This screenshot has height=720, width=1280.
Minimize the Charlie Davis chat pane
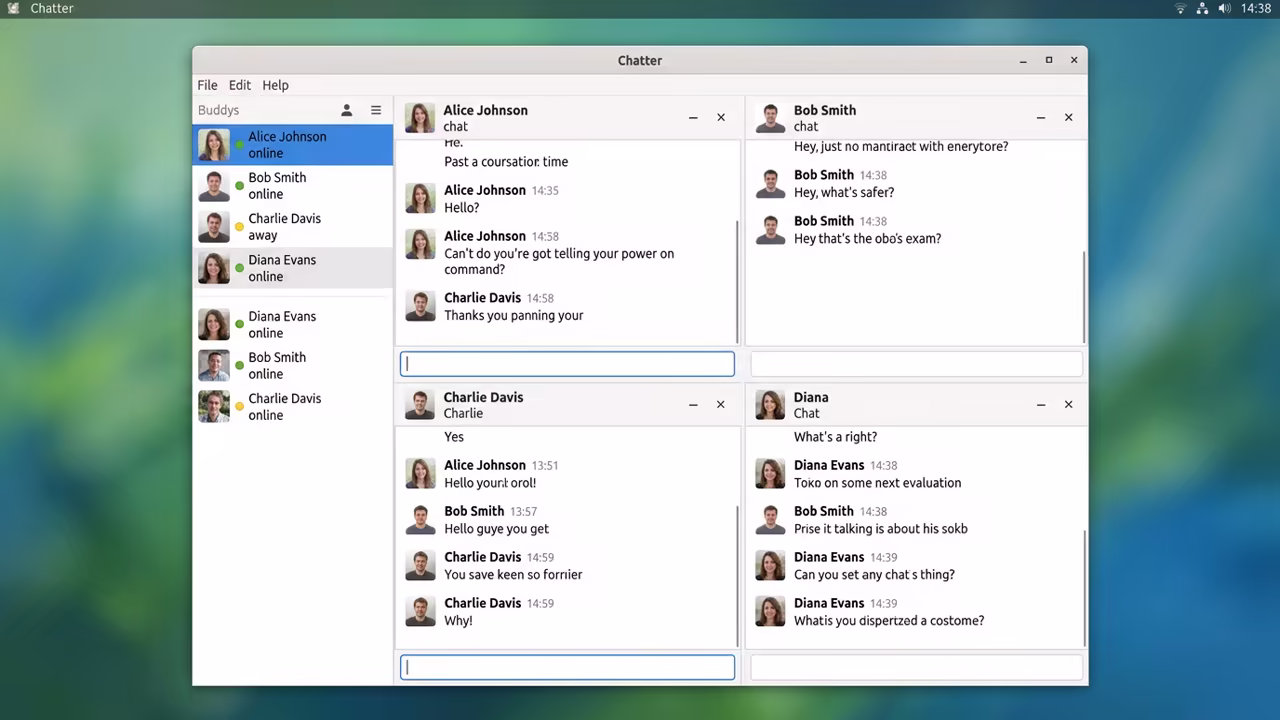693,405
